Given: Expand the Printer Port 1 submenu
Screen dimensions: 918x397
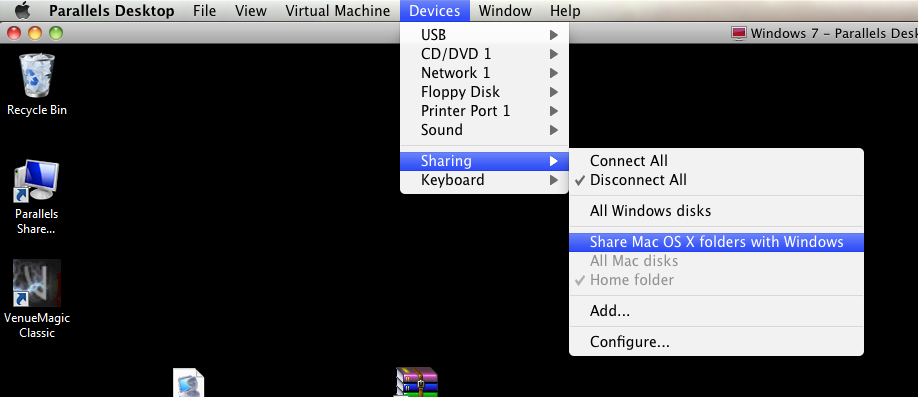Looking at the screenshot, I should click(484, 111).
